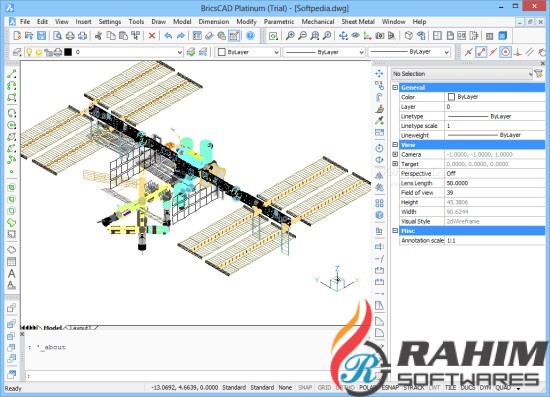Open the Layers explorer icon

click(x=16, y=52)
